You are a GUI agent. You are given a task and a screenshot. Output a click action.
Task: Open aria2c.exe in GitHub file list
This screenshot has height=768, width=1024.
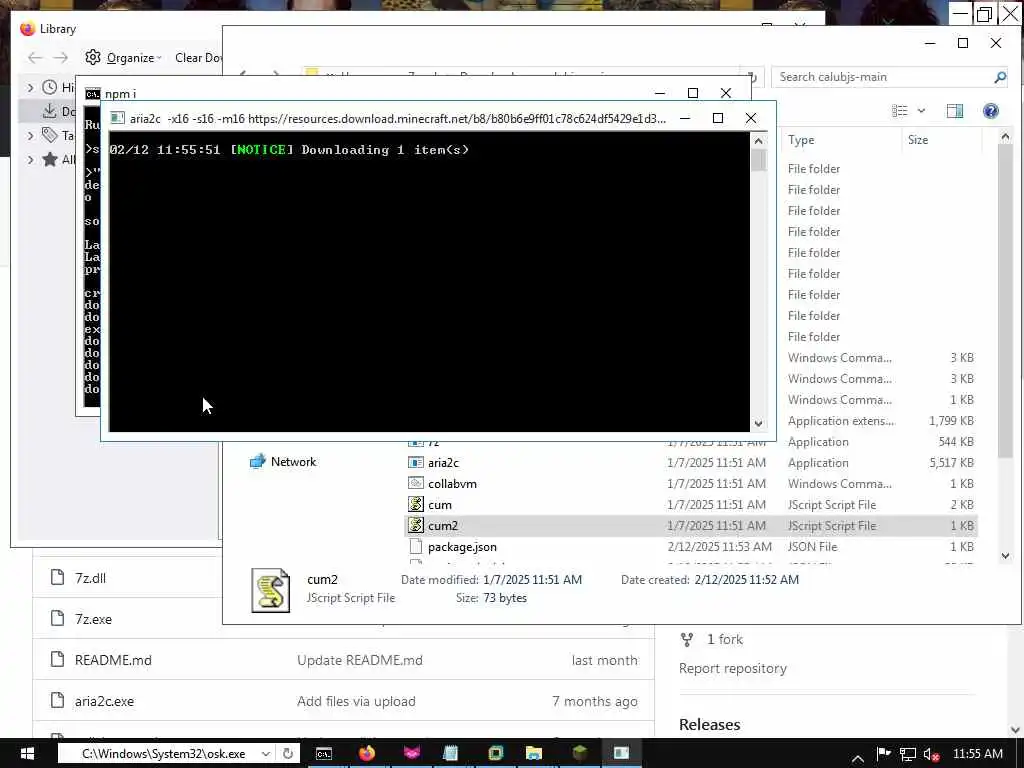pos(104,701)
